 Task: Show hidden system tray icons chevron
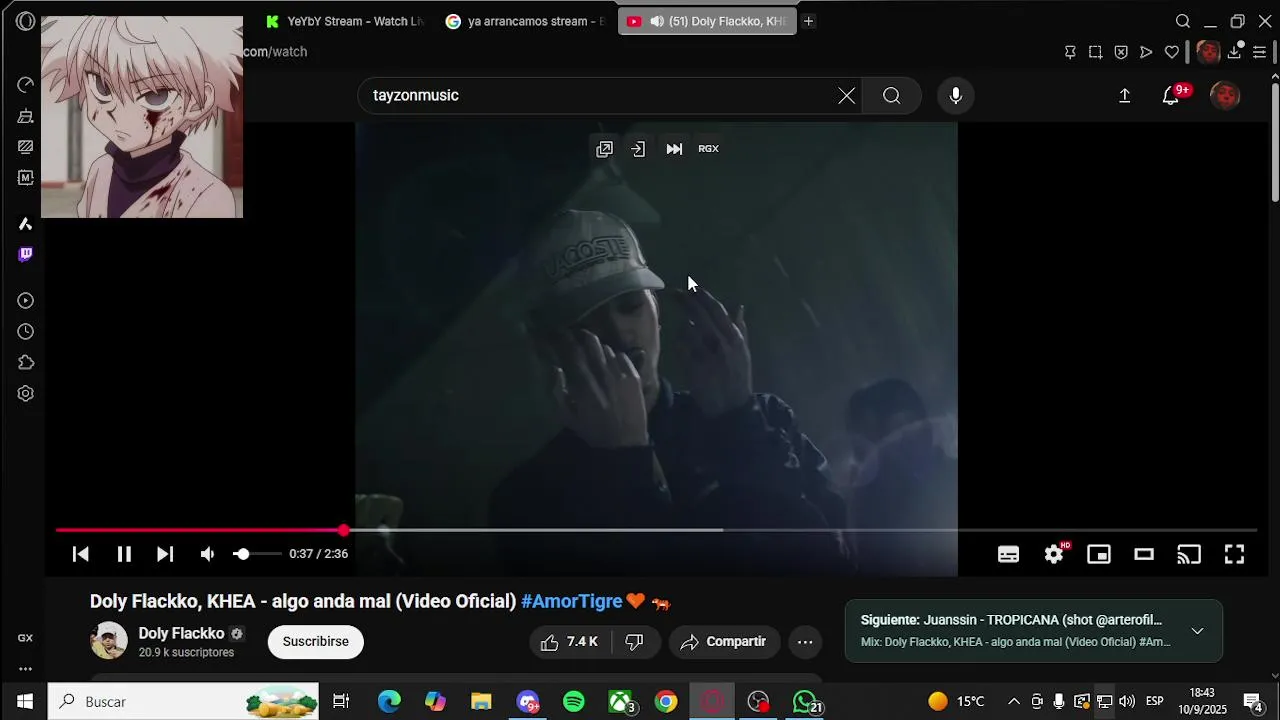click(x=1013, y=702)
